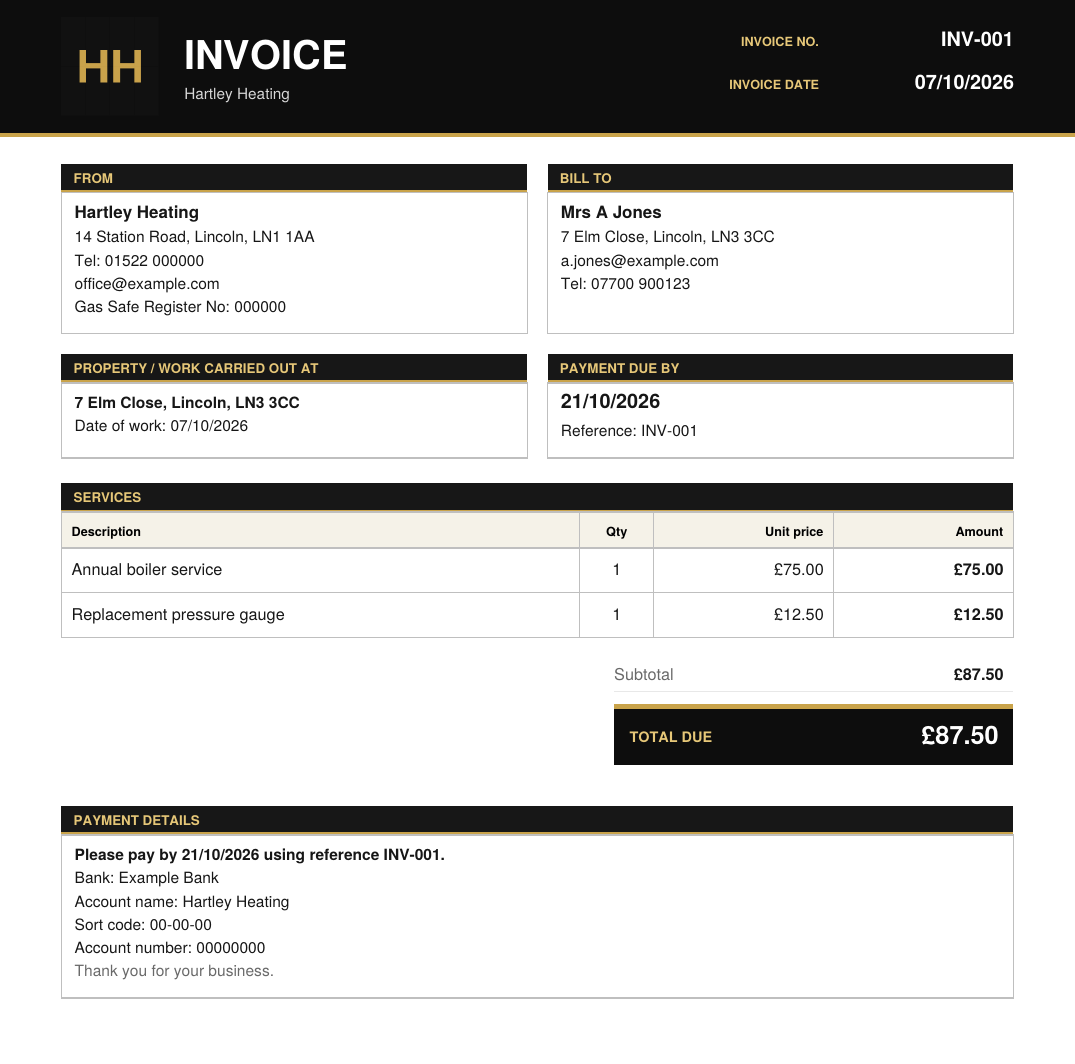The width and height of the screenshot is (1075, 1064).
Task: Click the HH company logo
Action: [x=110, y=66]
